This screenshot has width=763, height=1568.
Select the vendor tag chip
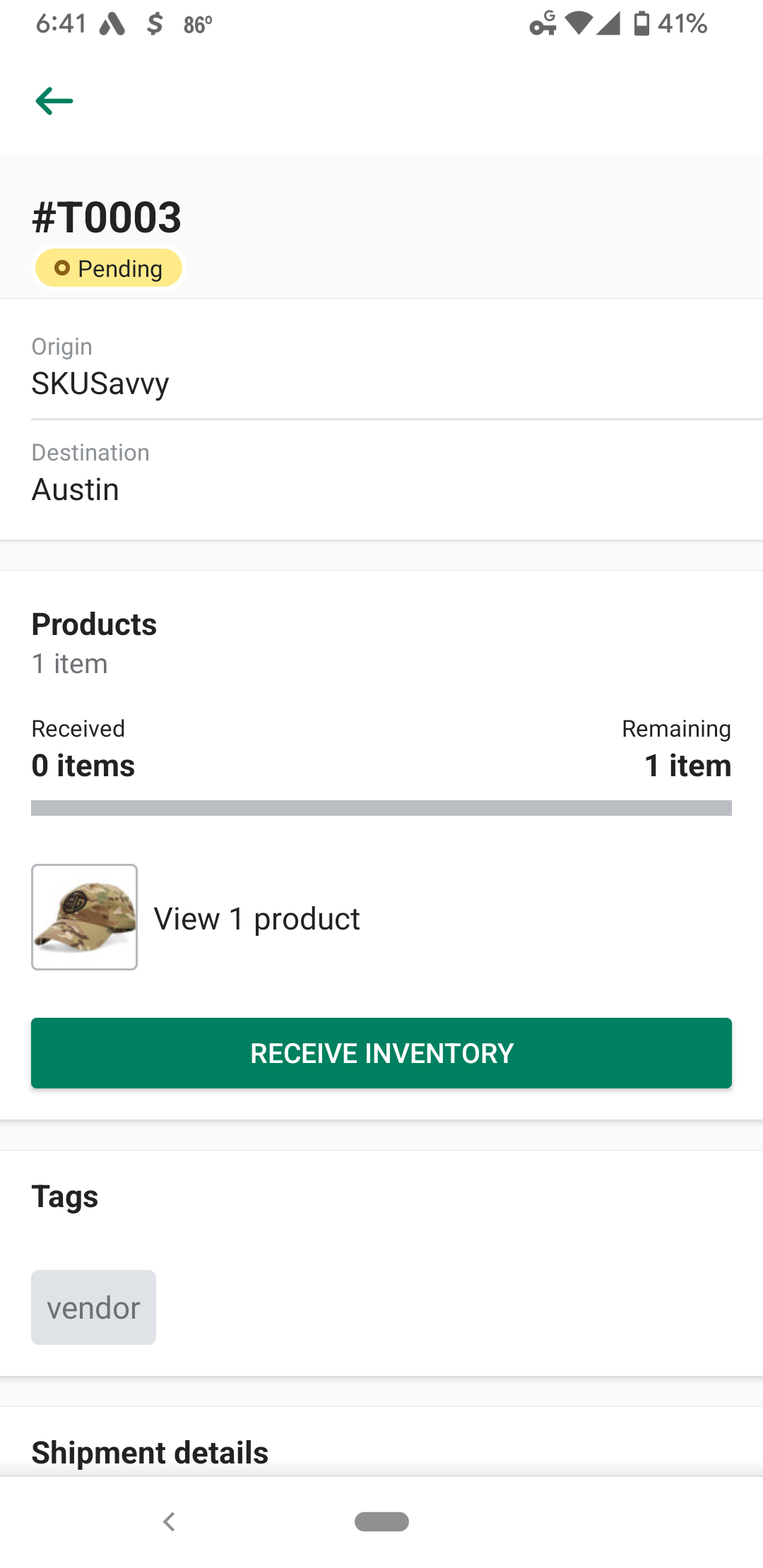point(93,1307)
